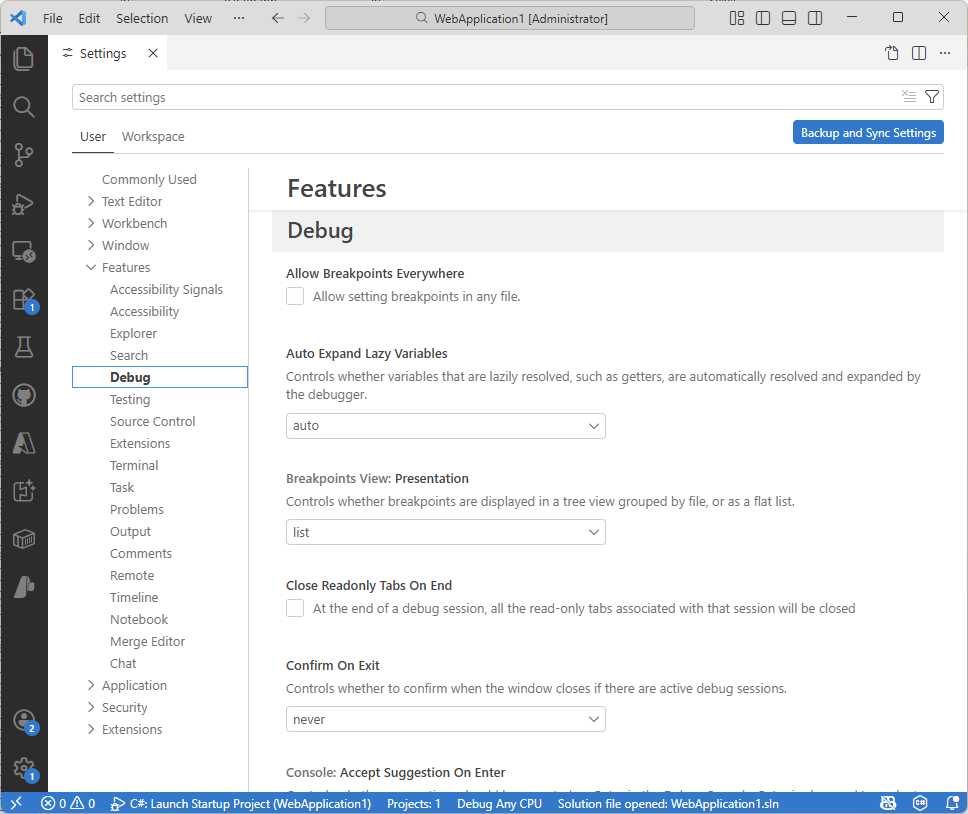The height and width of the screenshot is (814, 968).
Task: Expand the Extensions top-level section
Action: pyautogui.click(x=91, y=729)
